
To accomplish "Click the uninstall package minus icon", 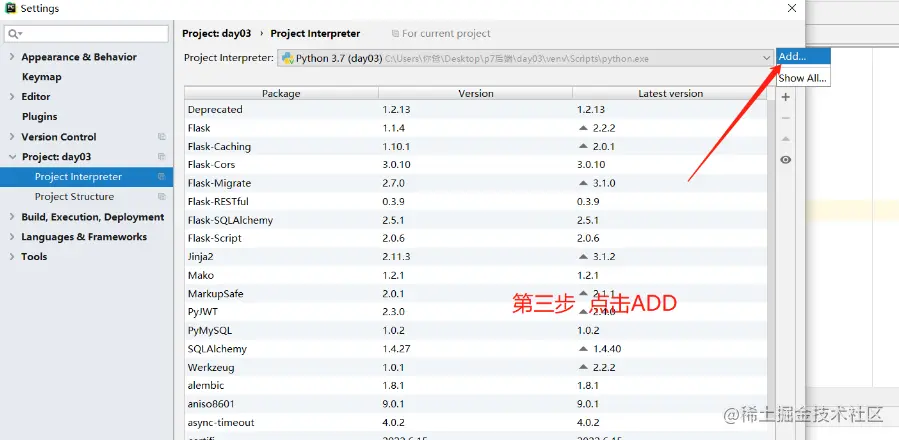I will (x=785, y=118).
